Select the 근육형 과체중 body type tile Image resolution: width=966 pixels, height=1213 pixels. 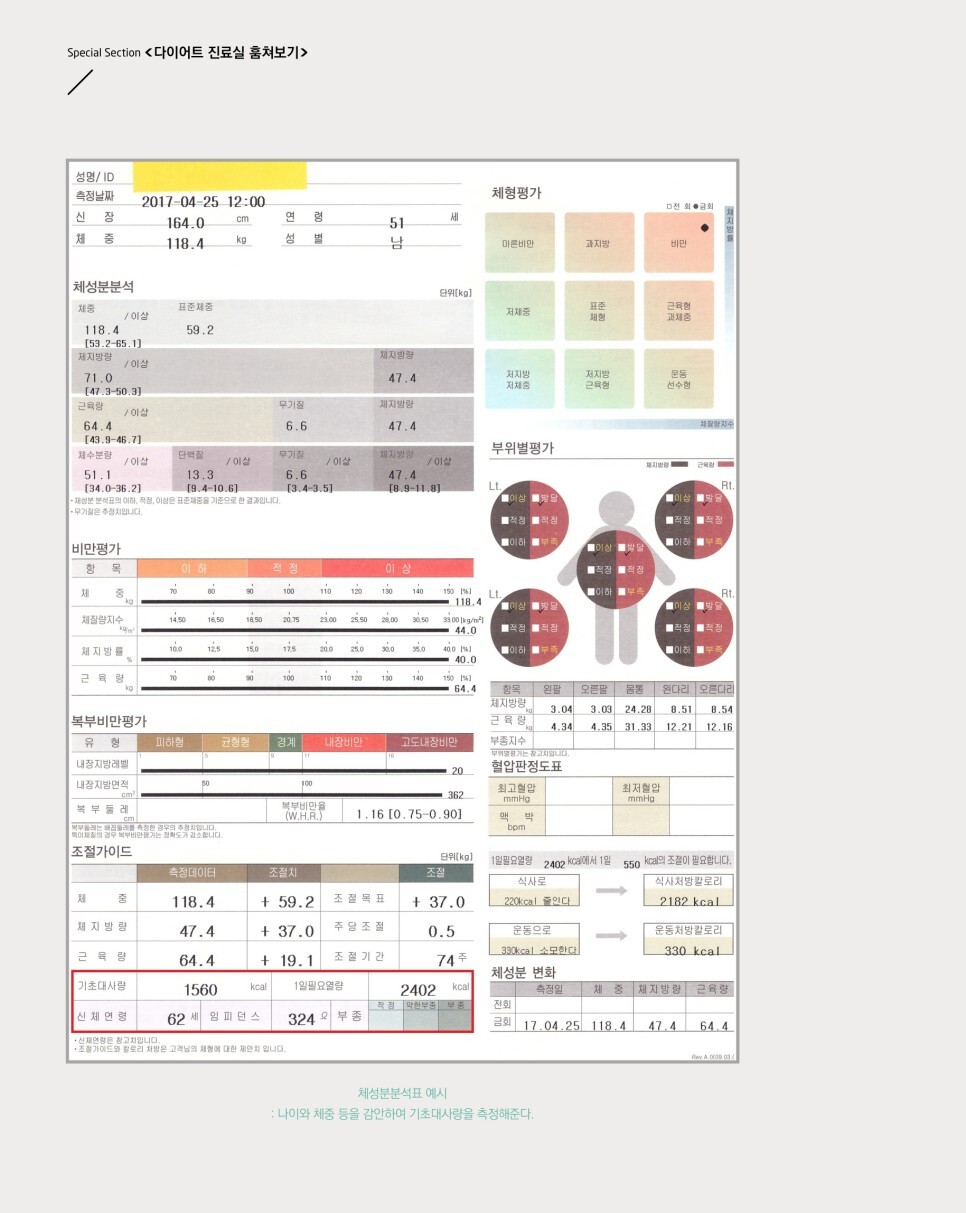coord(679,311)
